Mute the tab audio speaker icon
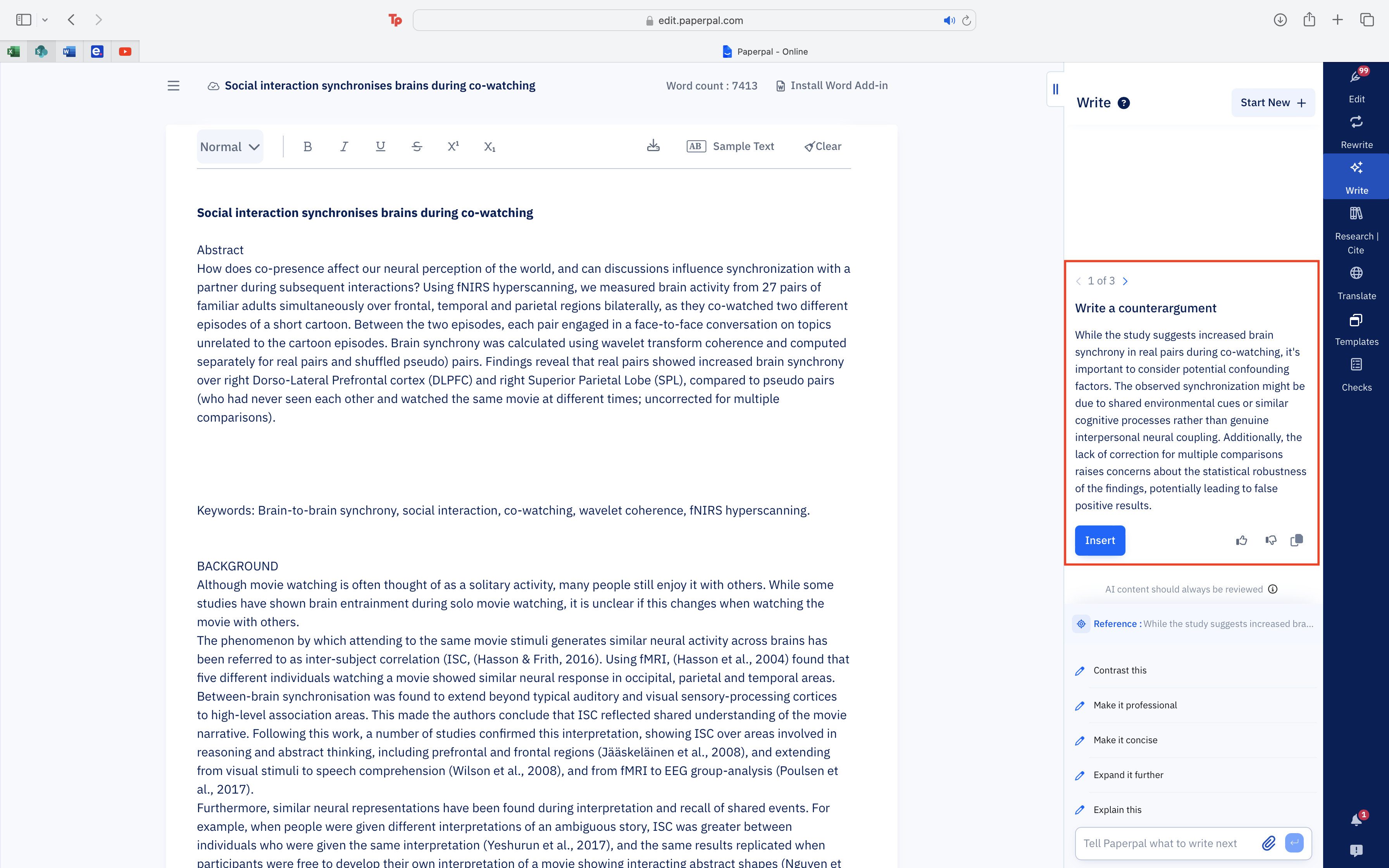Image resolution: width=1389 pixels, height=868 pixels. (949, 21)
